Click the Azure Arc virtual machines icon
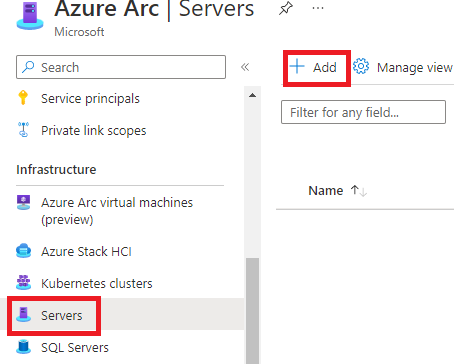 23,202
